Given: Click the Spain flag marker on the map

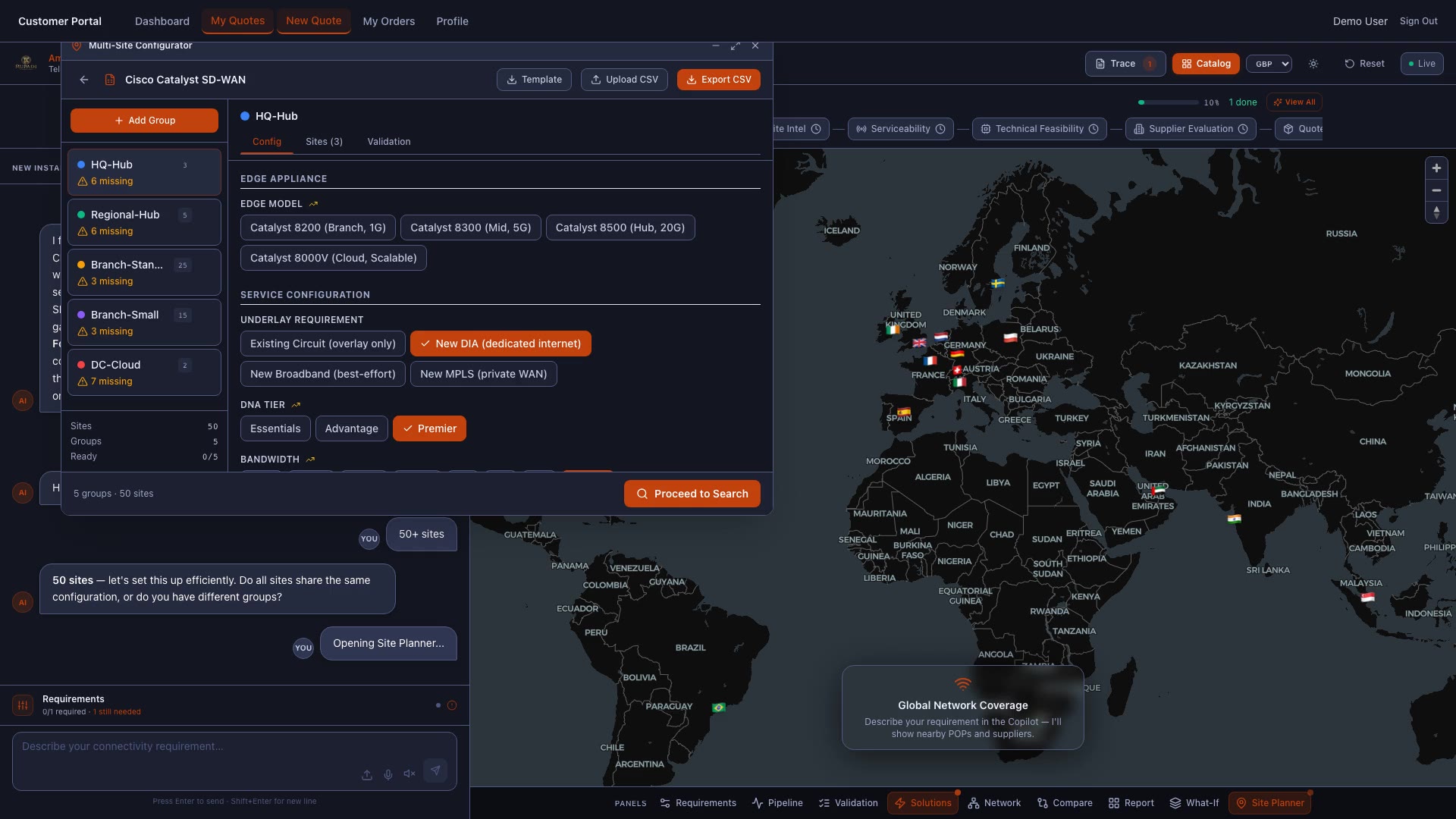Looking at the screenshot, I should pyautogui.click(x=904, y=413).
